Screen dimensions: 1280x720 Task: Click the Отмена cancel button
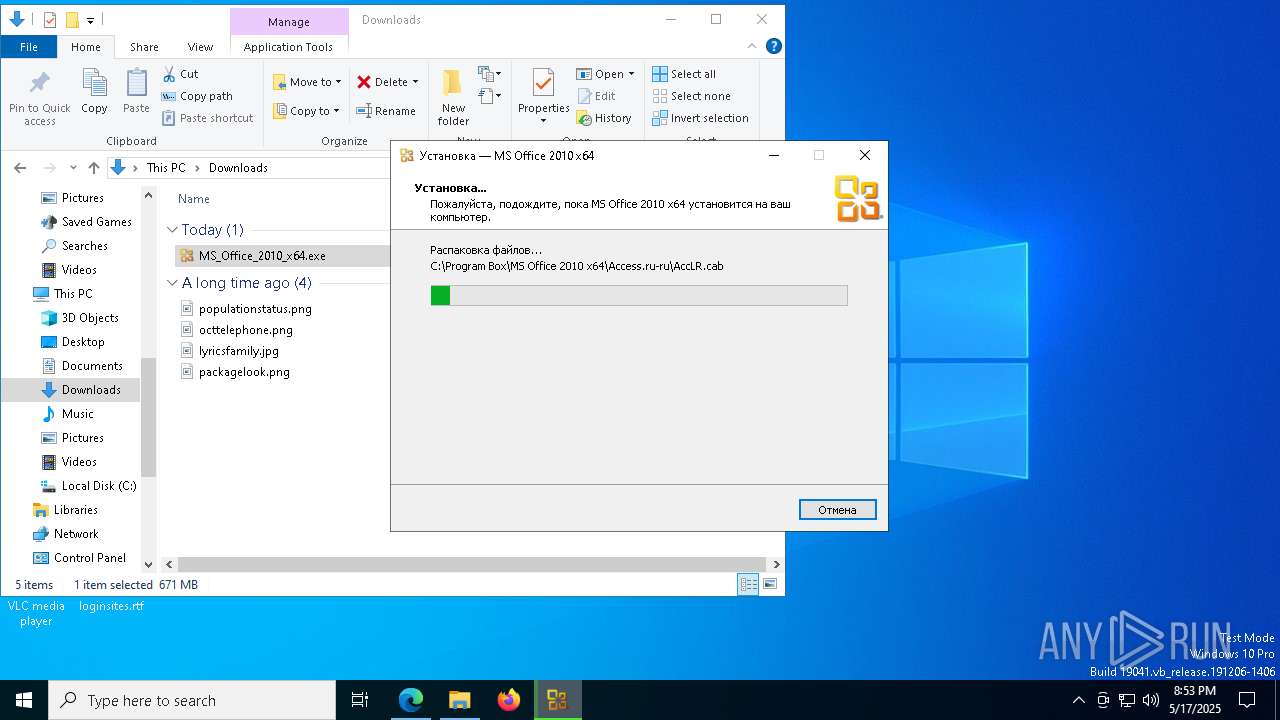838,510
